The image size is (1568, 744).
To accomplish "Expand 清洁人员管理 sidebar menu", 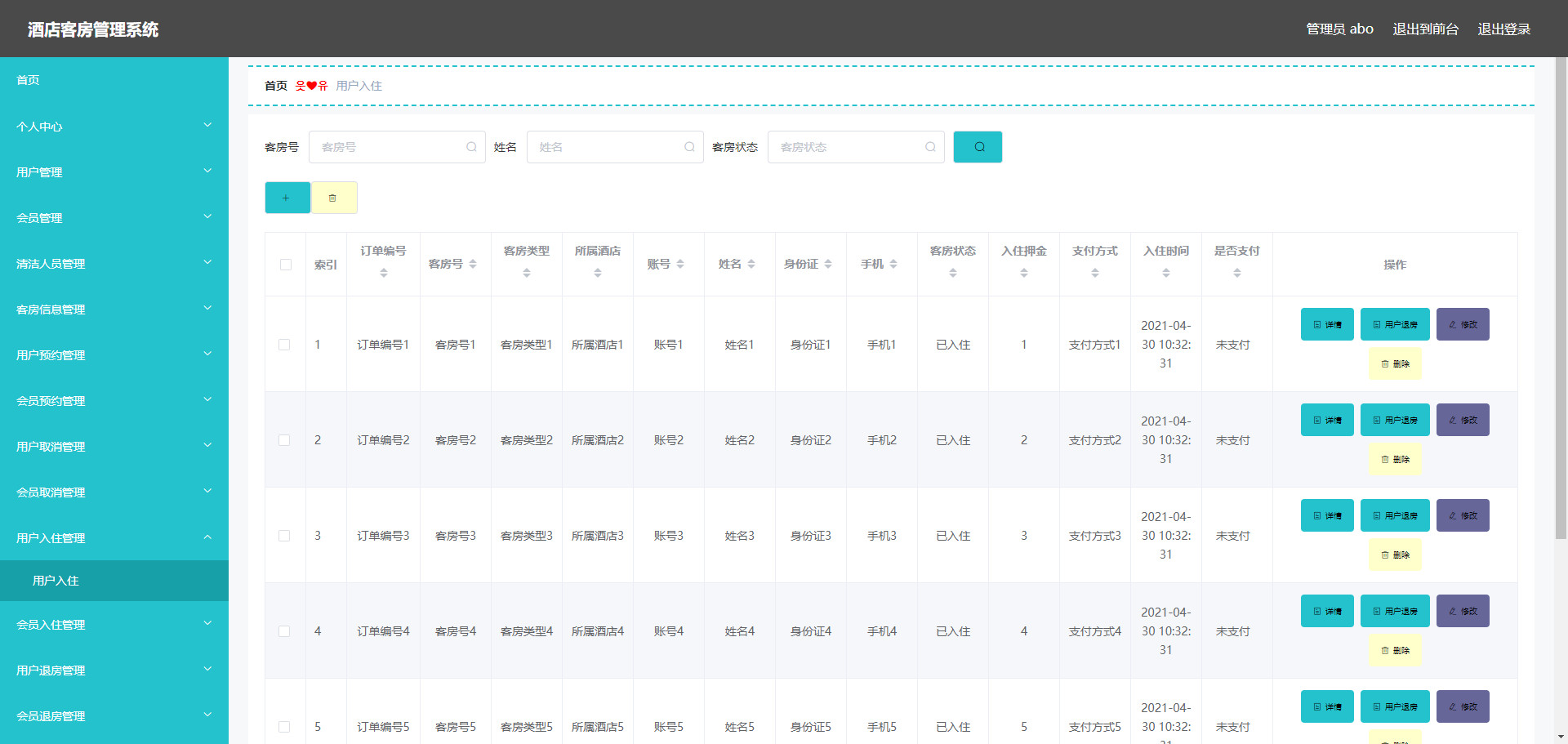I will [x=114, y=263].
